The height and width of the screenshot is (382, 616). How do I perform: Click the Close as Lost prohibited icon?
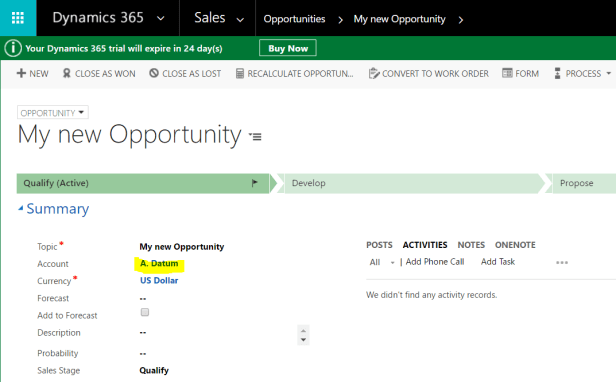(154, 73)
